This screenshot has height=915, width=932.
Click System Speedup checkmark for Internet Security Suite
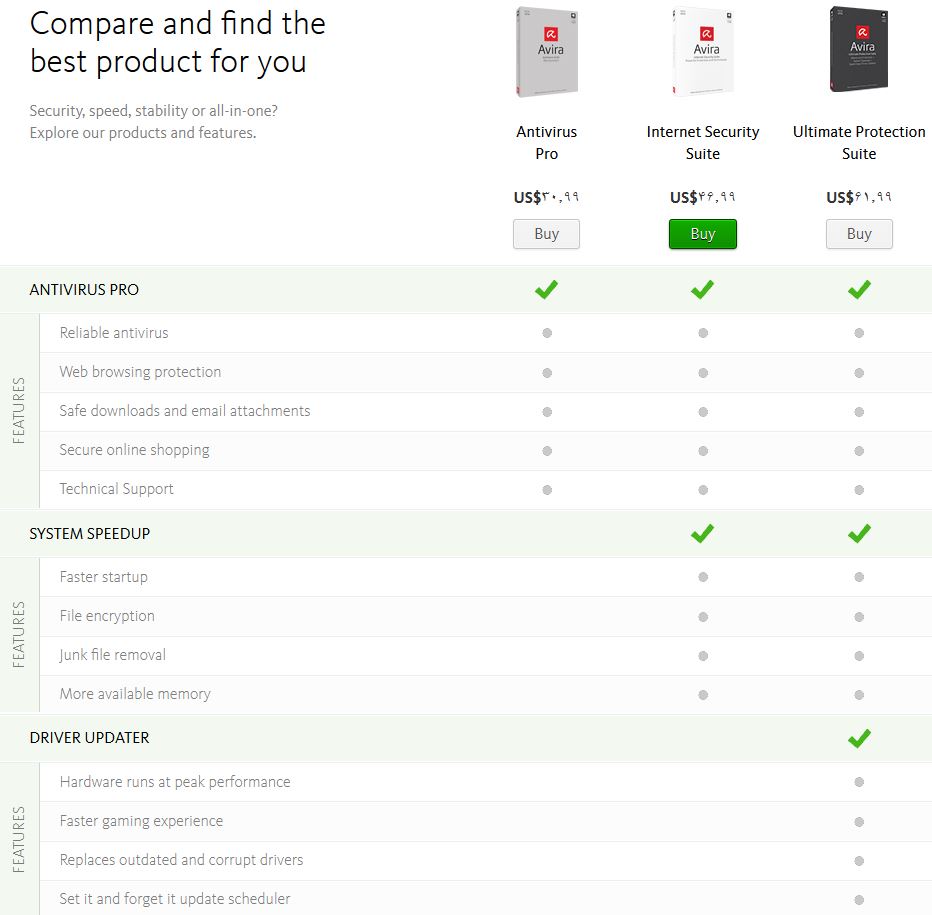pyautogui.click(x=703, y=534)
